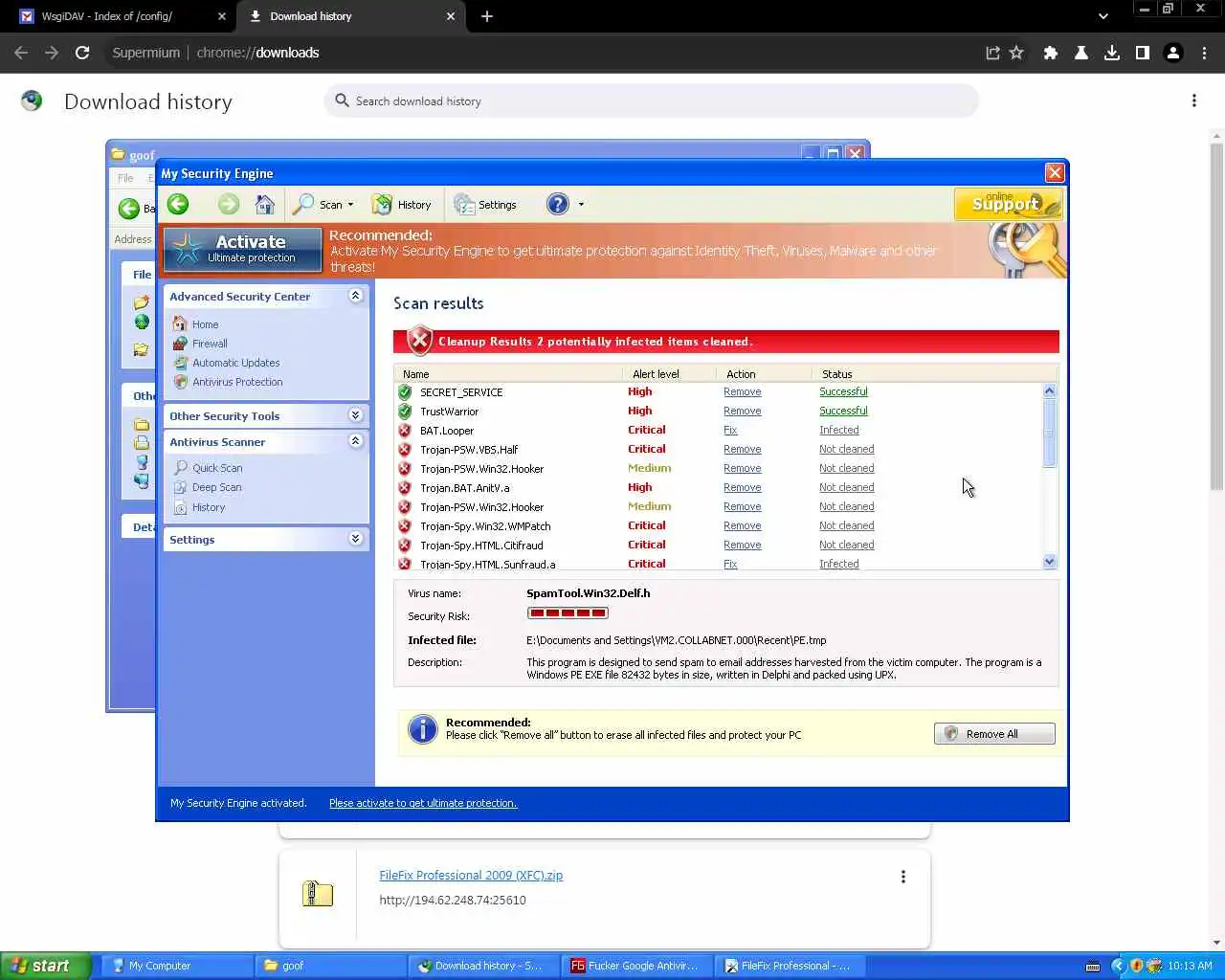The height and width of the screenshot is (980, 1225).
Task: Open the Extensions puzzle-piece icon
Action: (x=1051, y=53)
